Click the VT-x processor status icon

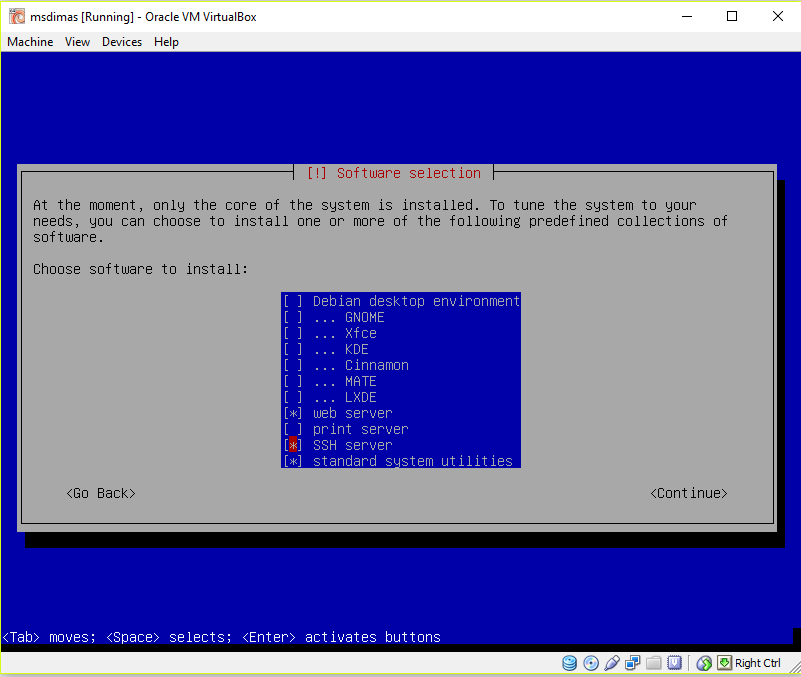674,663
